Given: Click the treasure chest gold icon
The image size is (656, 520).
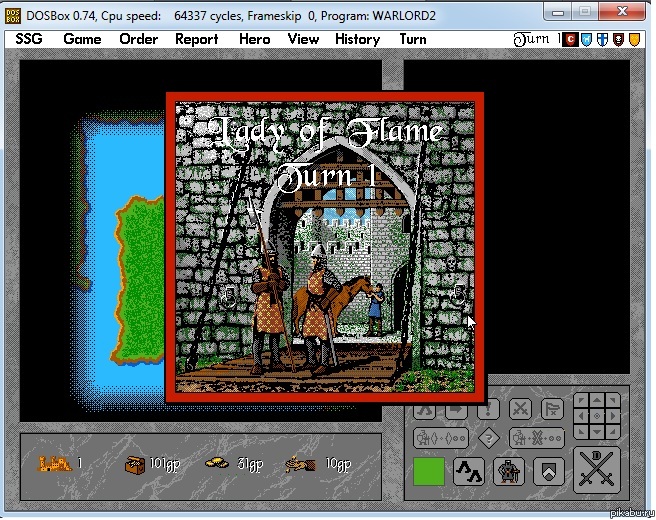Looking at the screenshot, I should (x=135, y=464).
